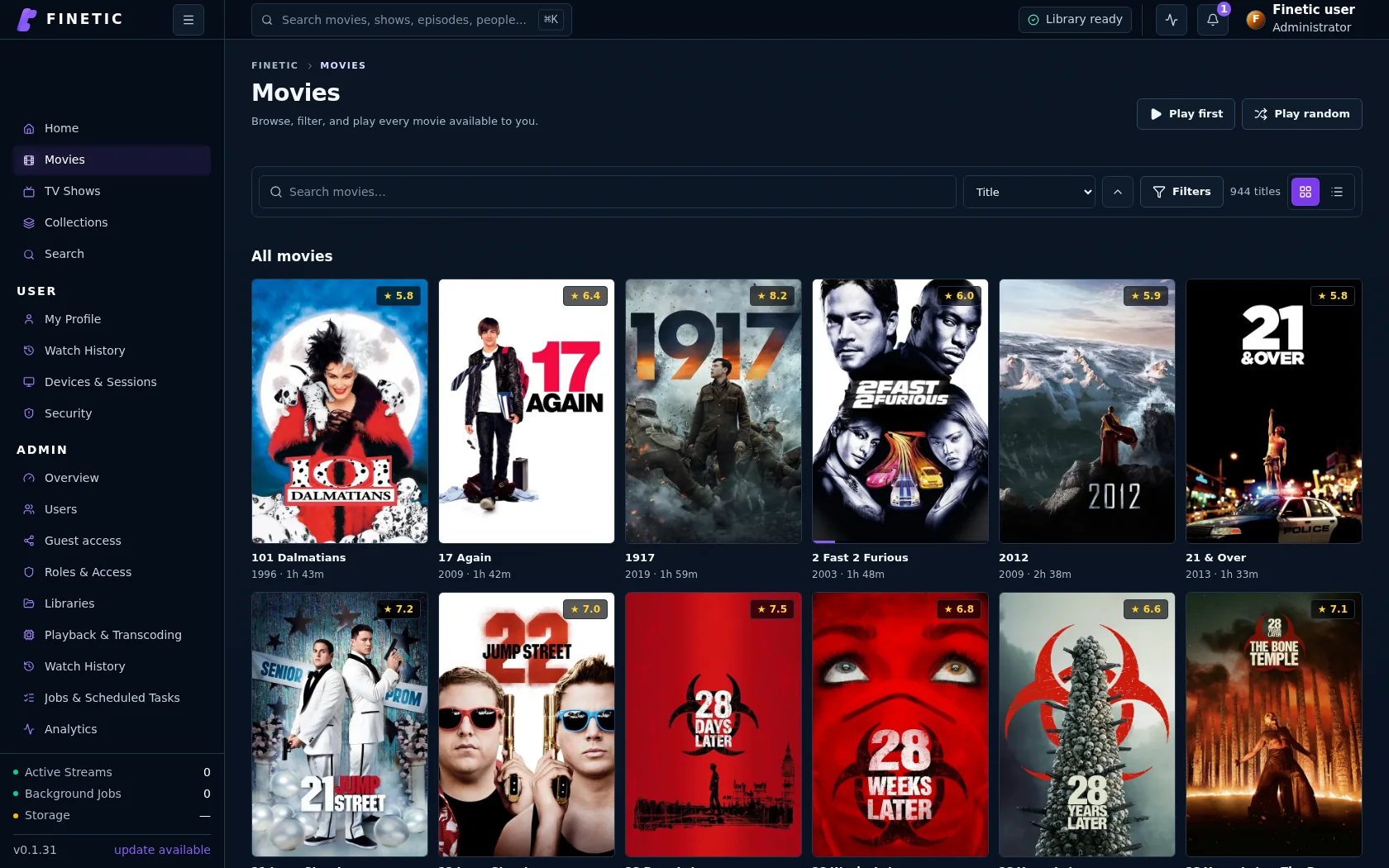The width and height of the screenshot is (1389, 868).
Task: Click the Finetic logo icon
Action: [26, 19]
